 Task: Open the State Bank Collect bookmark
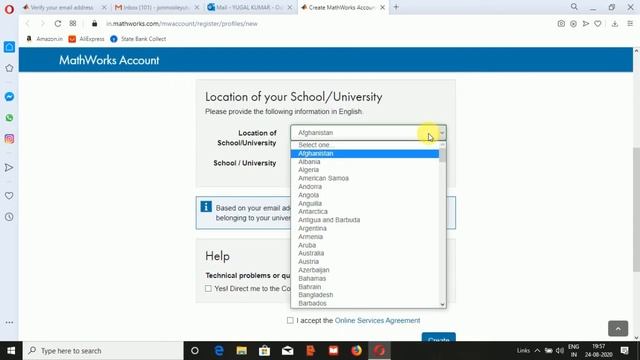pos(138,39)
